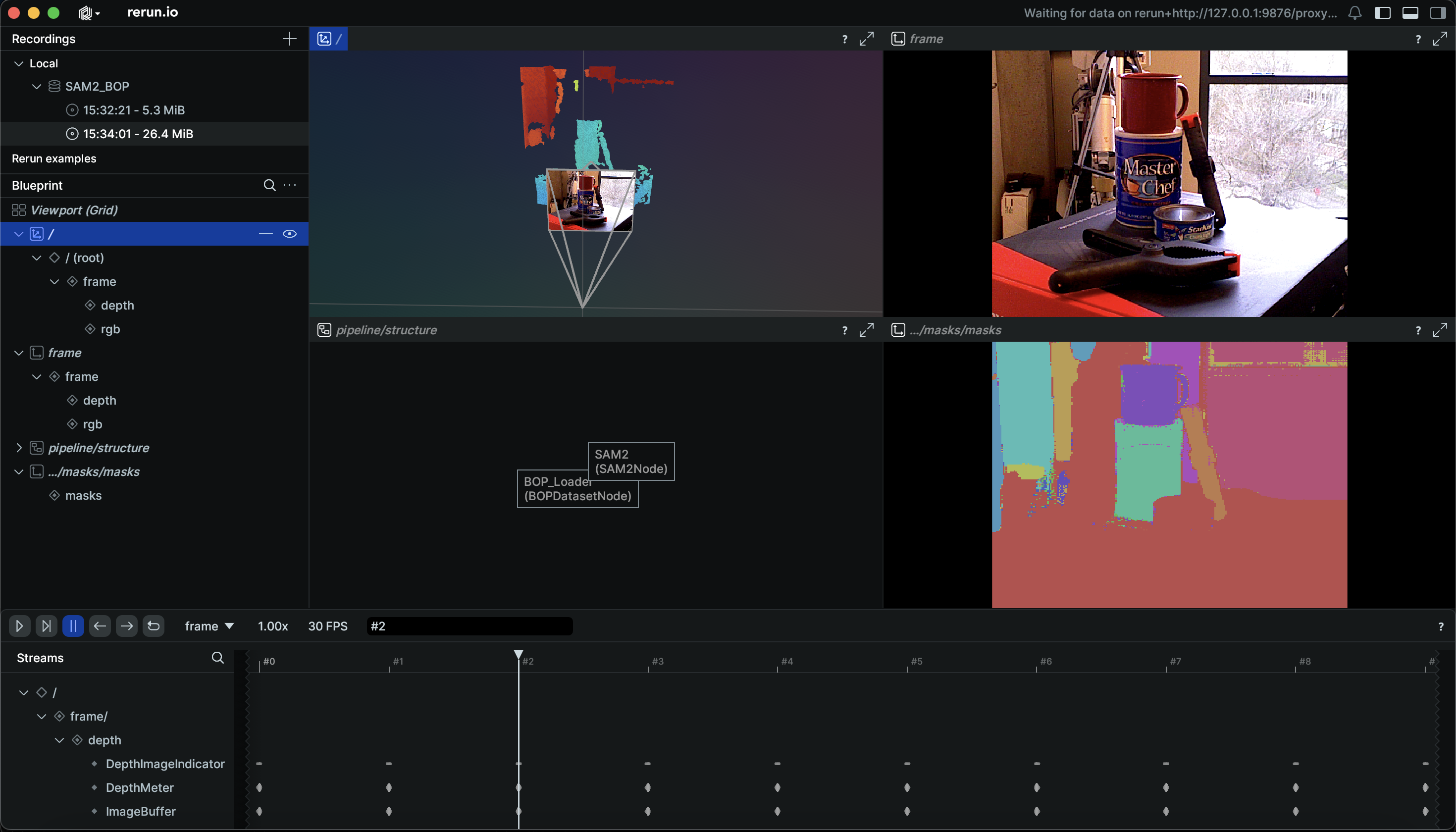Open the frame timeline dropdown
Screen dimensions: 1456x832
[209, 626]
